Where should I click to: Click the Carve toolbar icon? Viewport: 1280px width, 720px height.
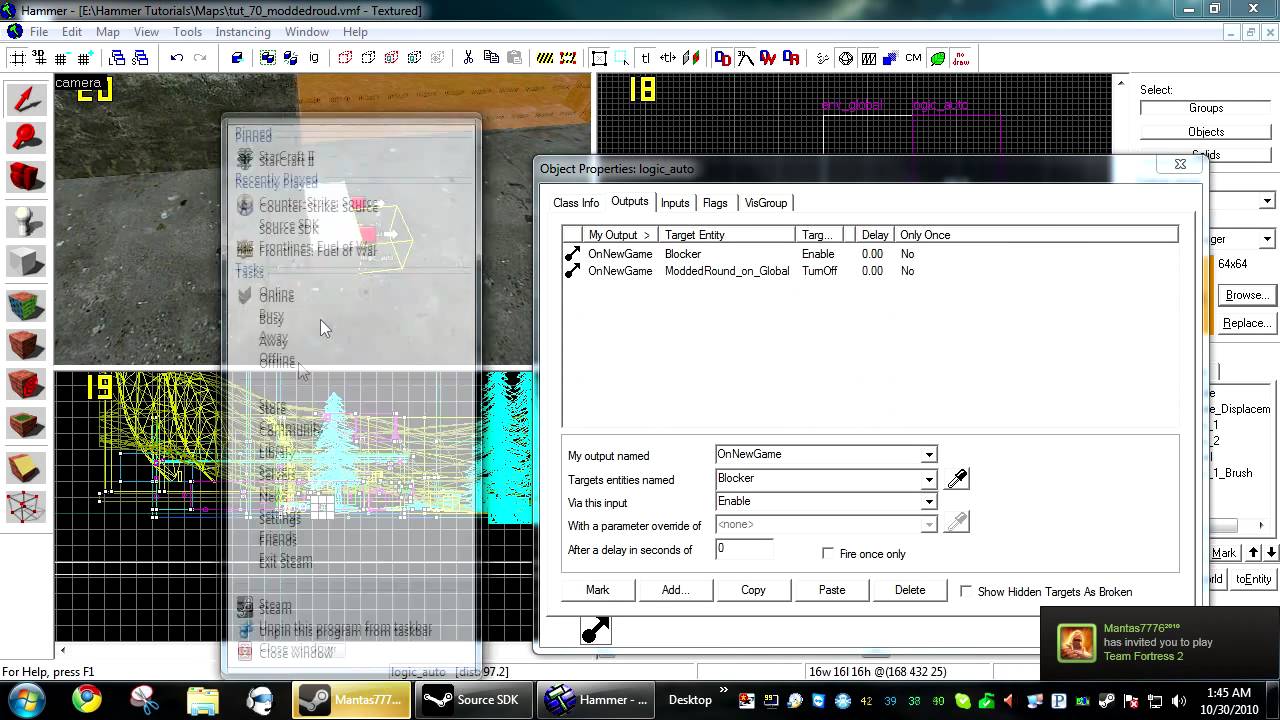237,58
